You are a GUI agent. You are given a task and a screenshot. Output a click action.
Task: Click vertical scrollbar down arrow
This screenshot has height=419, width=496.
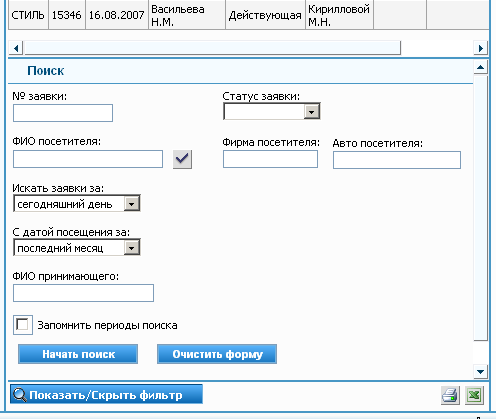point(480,372)
